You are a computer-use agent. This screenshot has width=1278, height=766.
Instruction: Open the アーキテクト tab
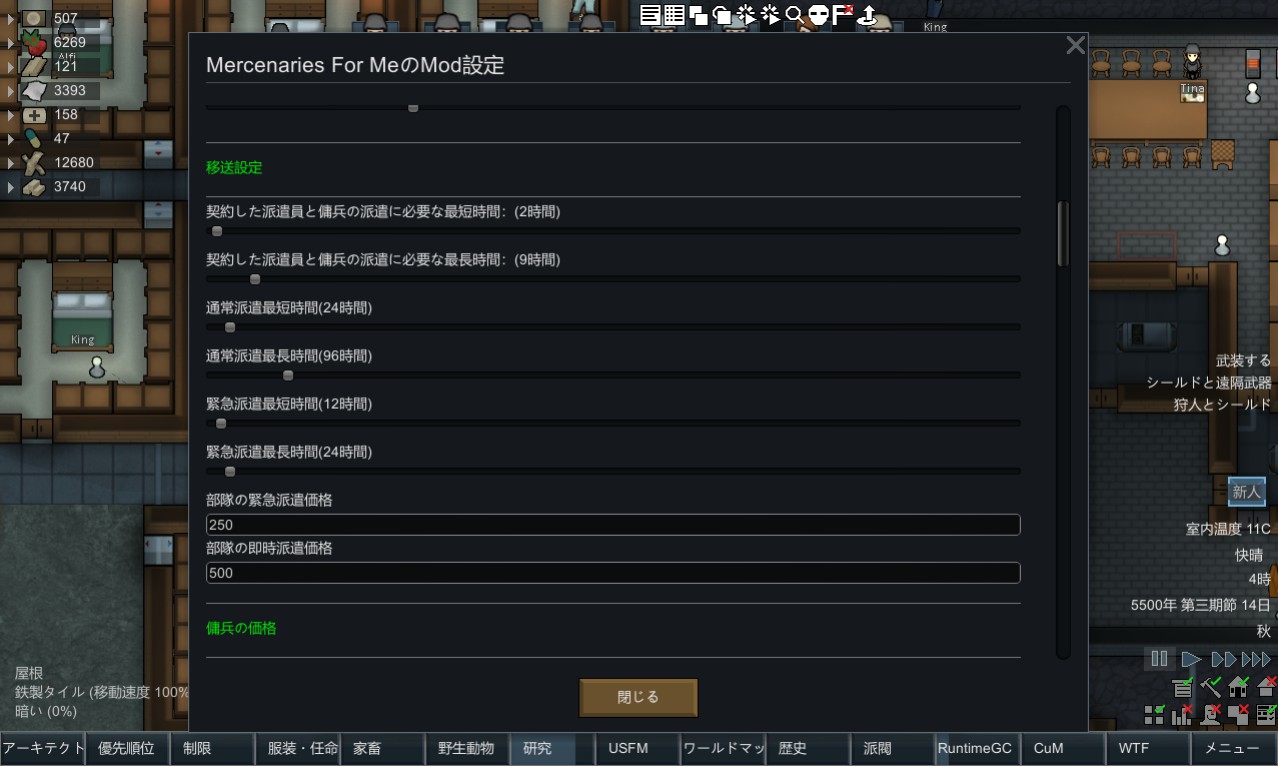coord(42,748)
